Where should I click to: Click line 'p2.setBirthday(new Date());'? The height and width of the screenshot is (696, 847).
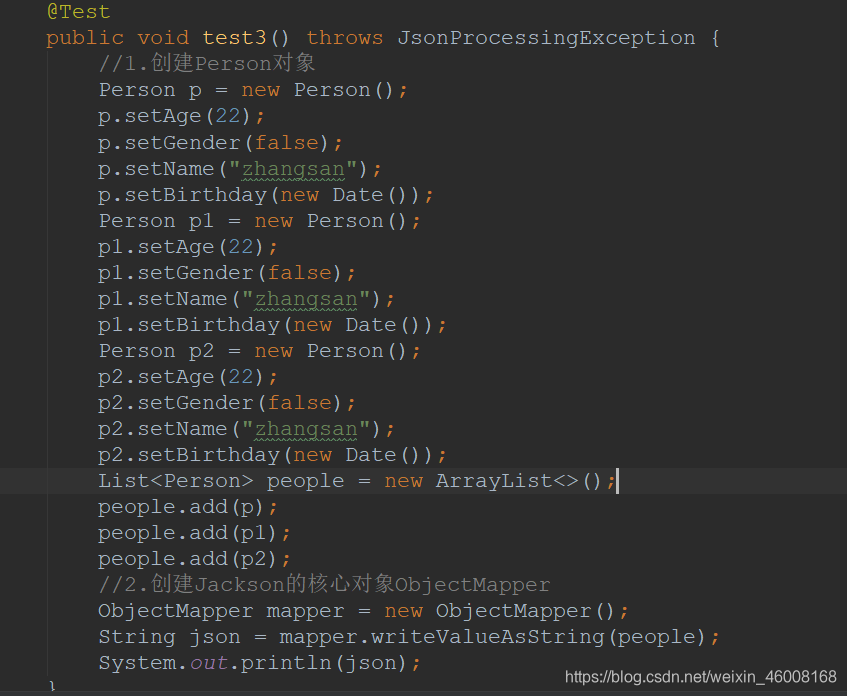(x=272, y=455)
